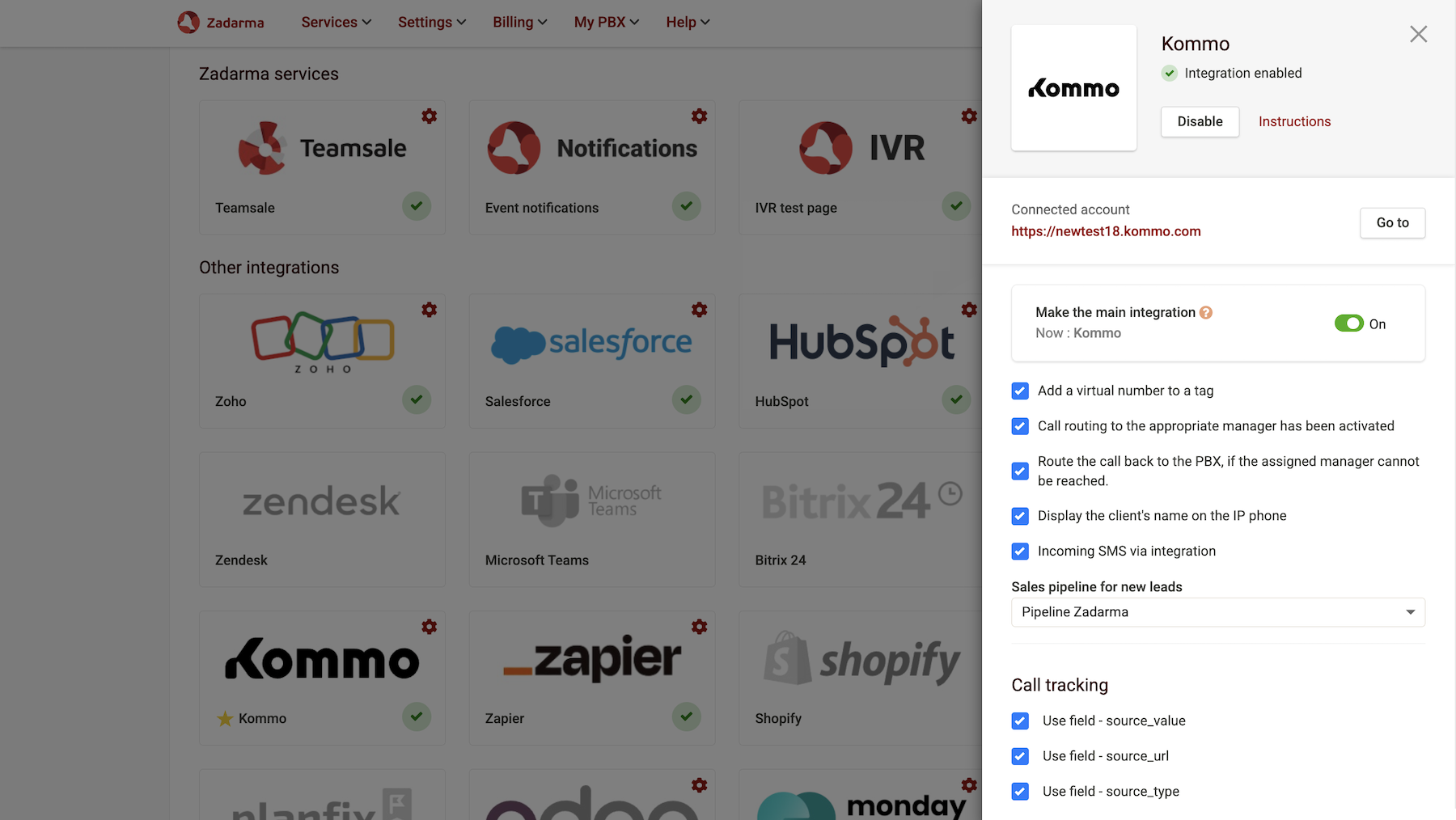
Task: Click the green checkmark on Zapier card
Action: click(x=687, y=716)
